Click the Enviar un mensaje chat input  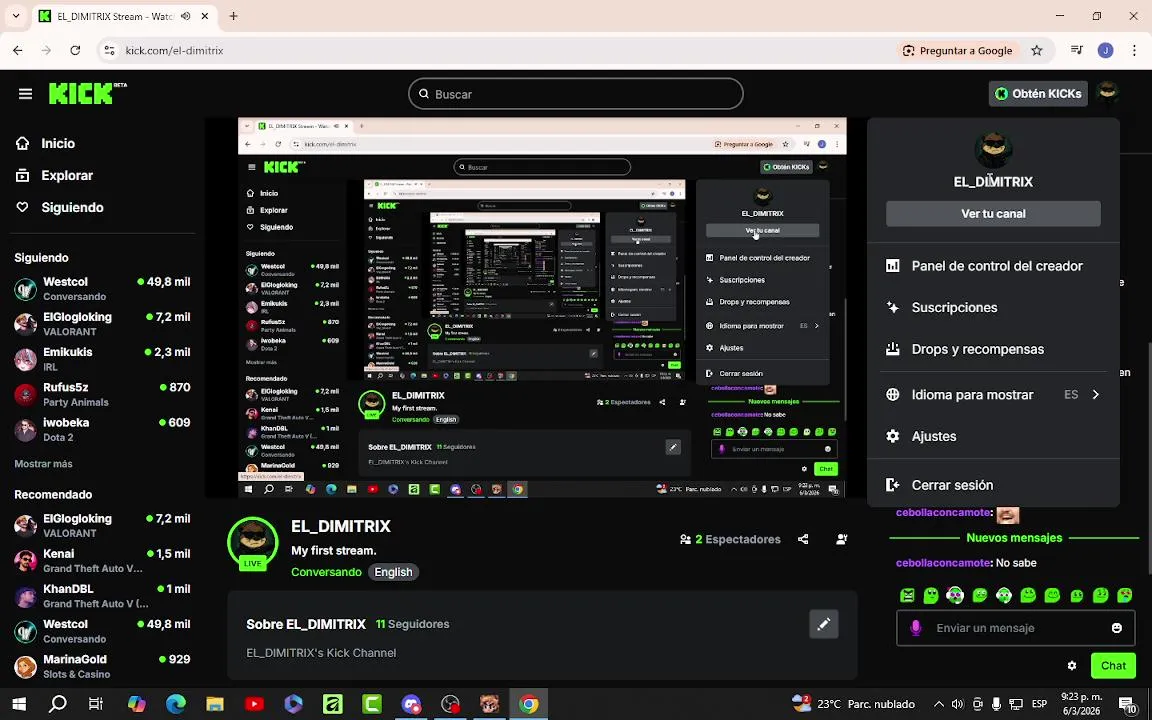(1015, 628)
